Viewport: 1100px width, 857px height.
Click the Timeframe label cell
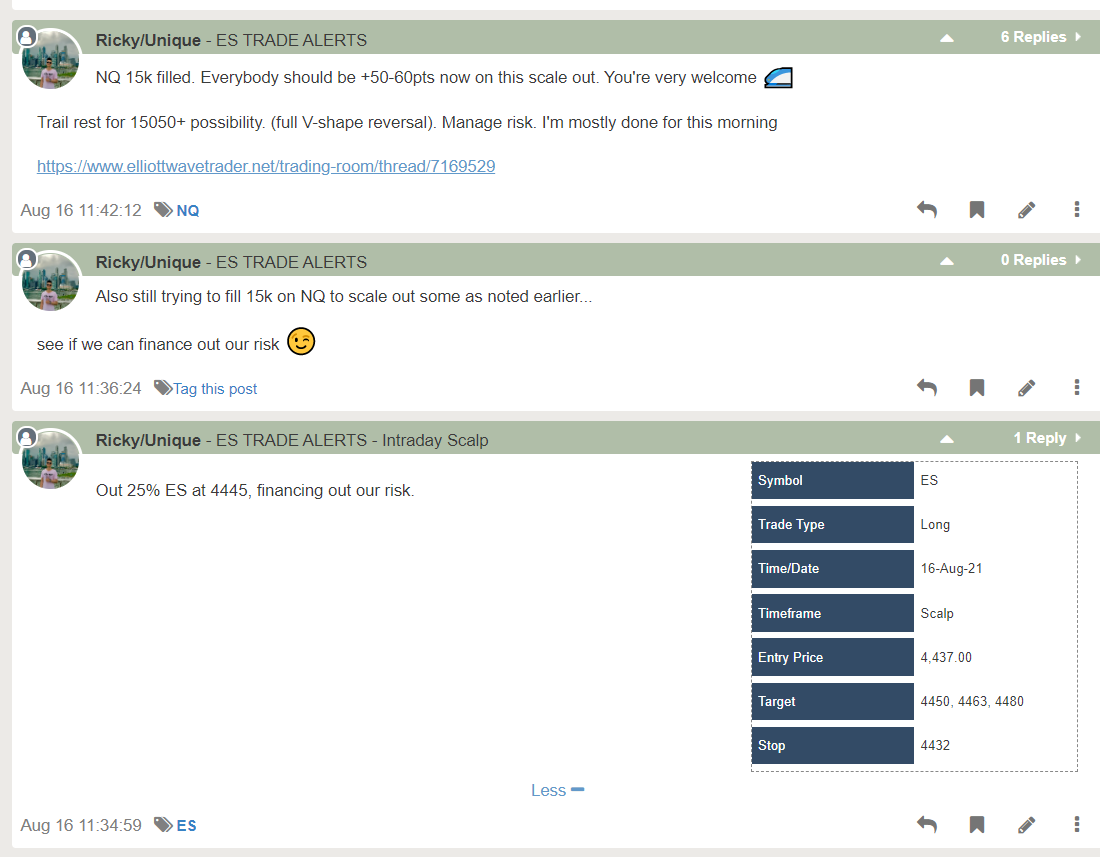[x=833, y=613]
